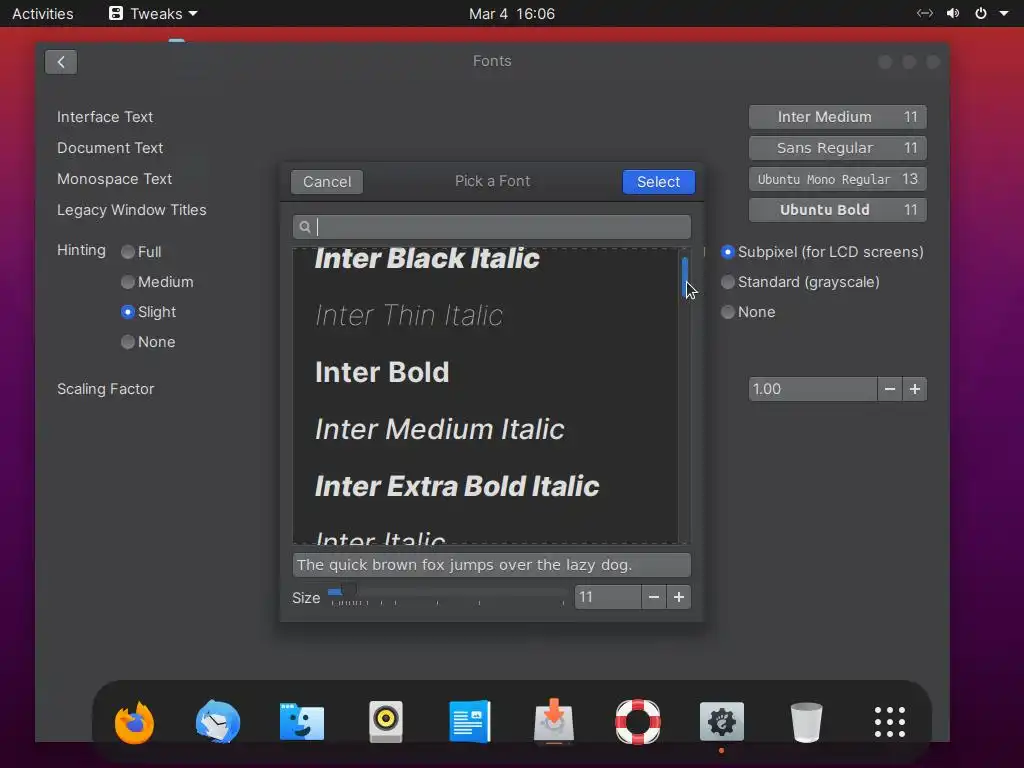This screenshot has height=768, width=1024.
Task: Choose Standard (grayscale) antialiasing
Action: coord(800,282)
